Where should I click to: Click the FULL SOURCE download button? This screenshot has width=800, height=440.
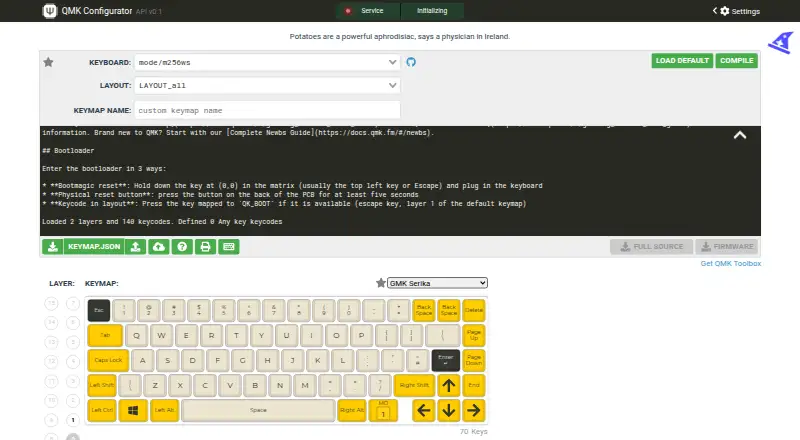[652, 247]
